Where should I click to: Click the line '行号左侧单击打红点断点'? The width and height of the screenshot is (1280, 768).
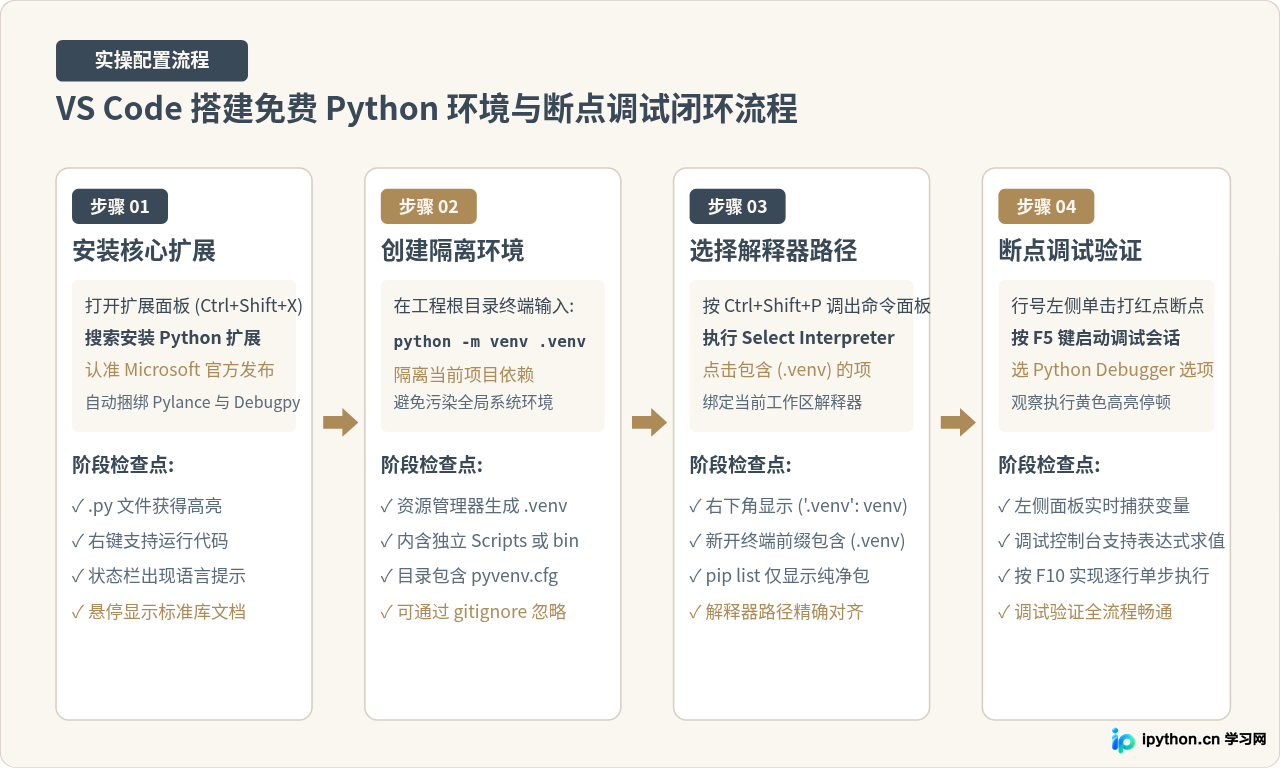(1108, 306)
